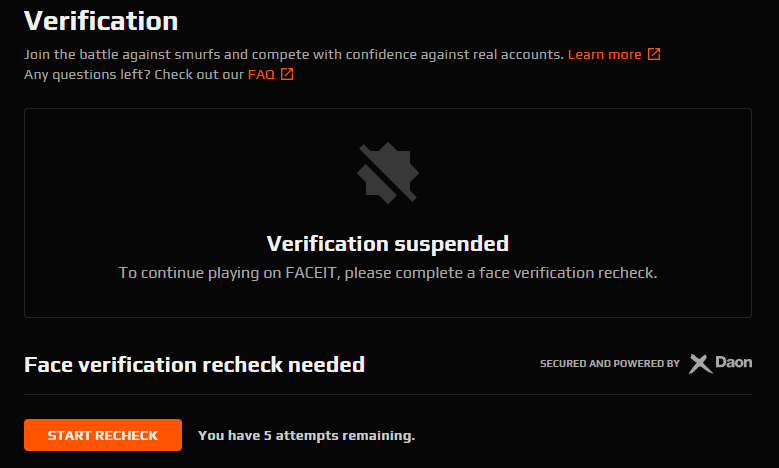Image resolution: width=779 pixels, height=468 pixels.
Task: Click the face verification recheck instruction text
Action: tap(387, 272)
